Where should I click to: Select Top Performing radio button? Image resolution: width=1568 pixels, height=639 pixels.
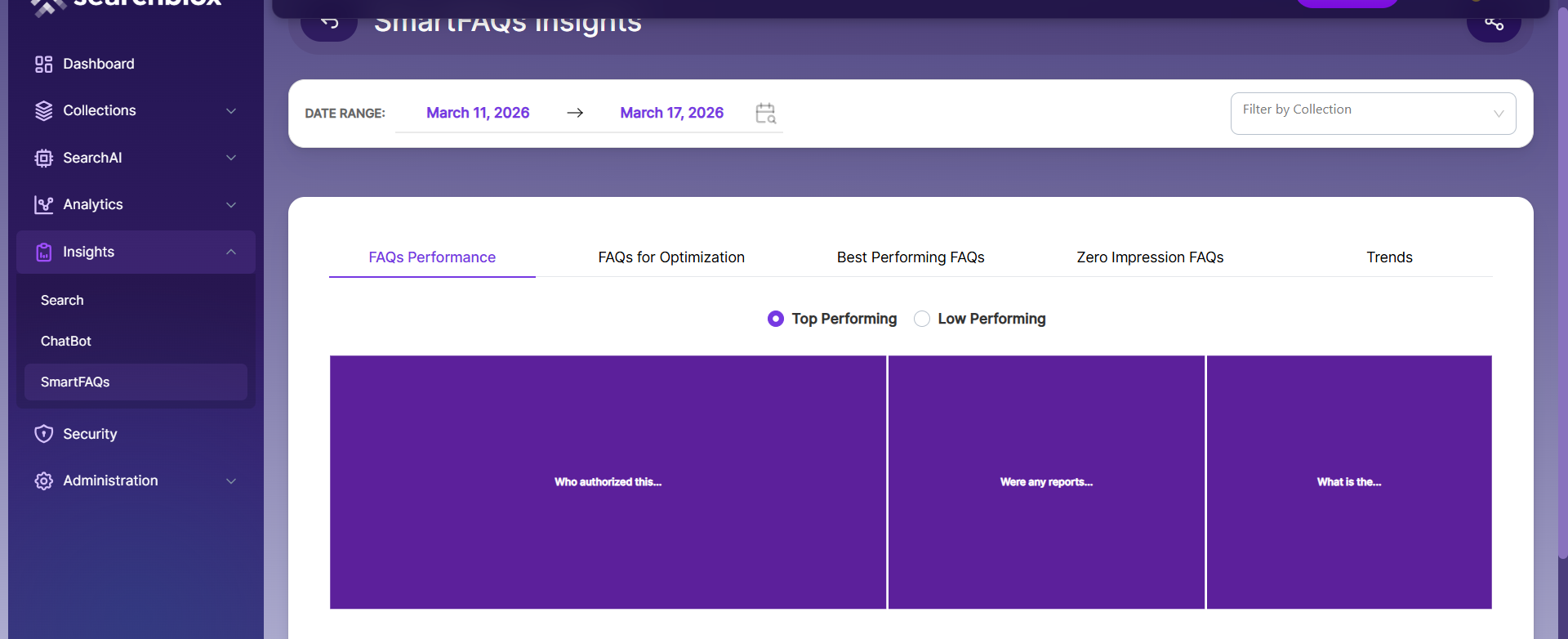[776, 319]
